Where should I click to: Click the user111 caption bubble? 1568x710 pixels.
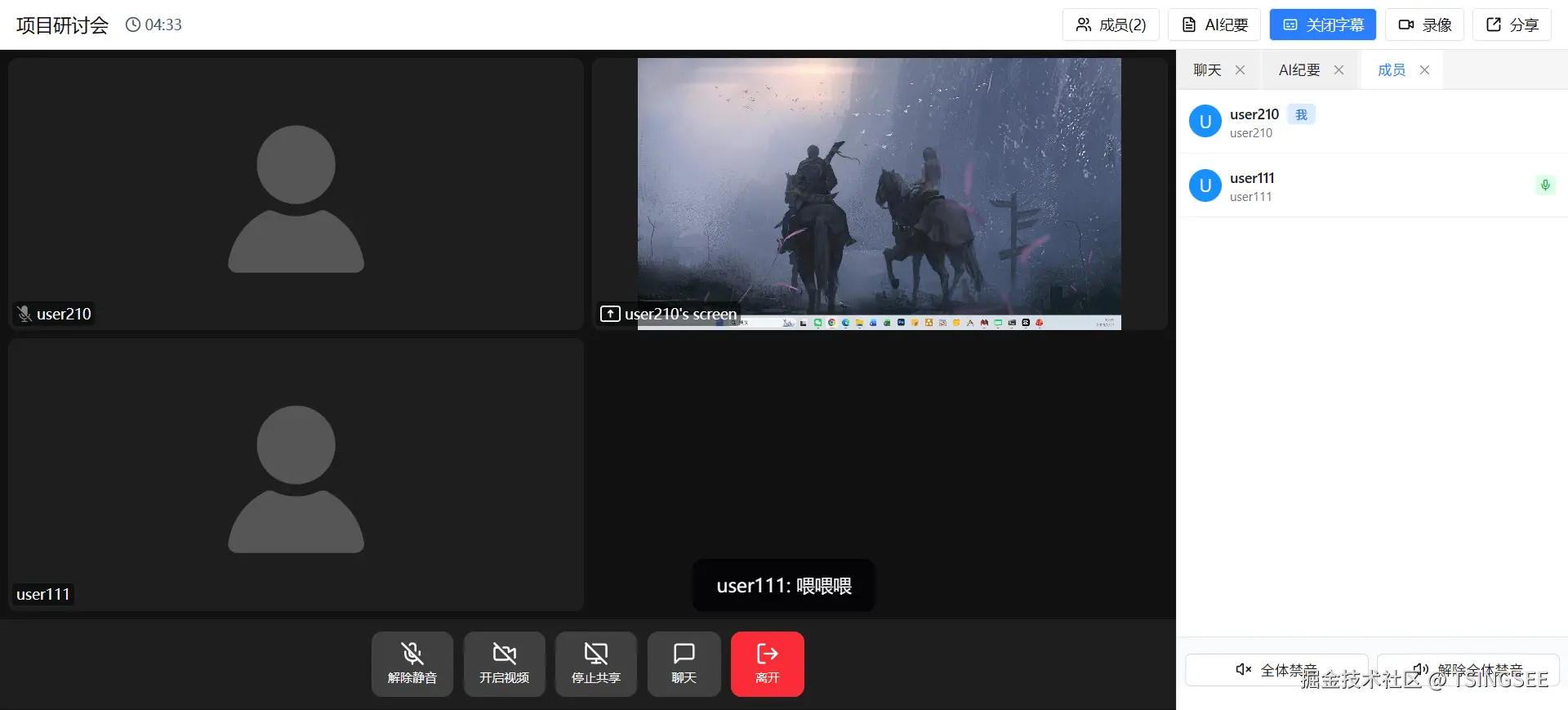(x=784, y=586)
